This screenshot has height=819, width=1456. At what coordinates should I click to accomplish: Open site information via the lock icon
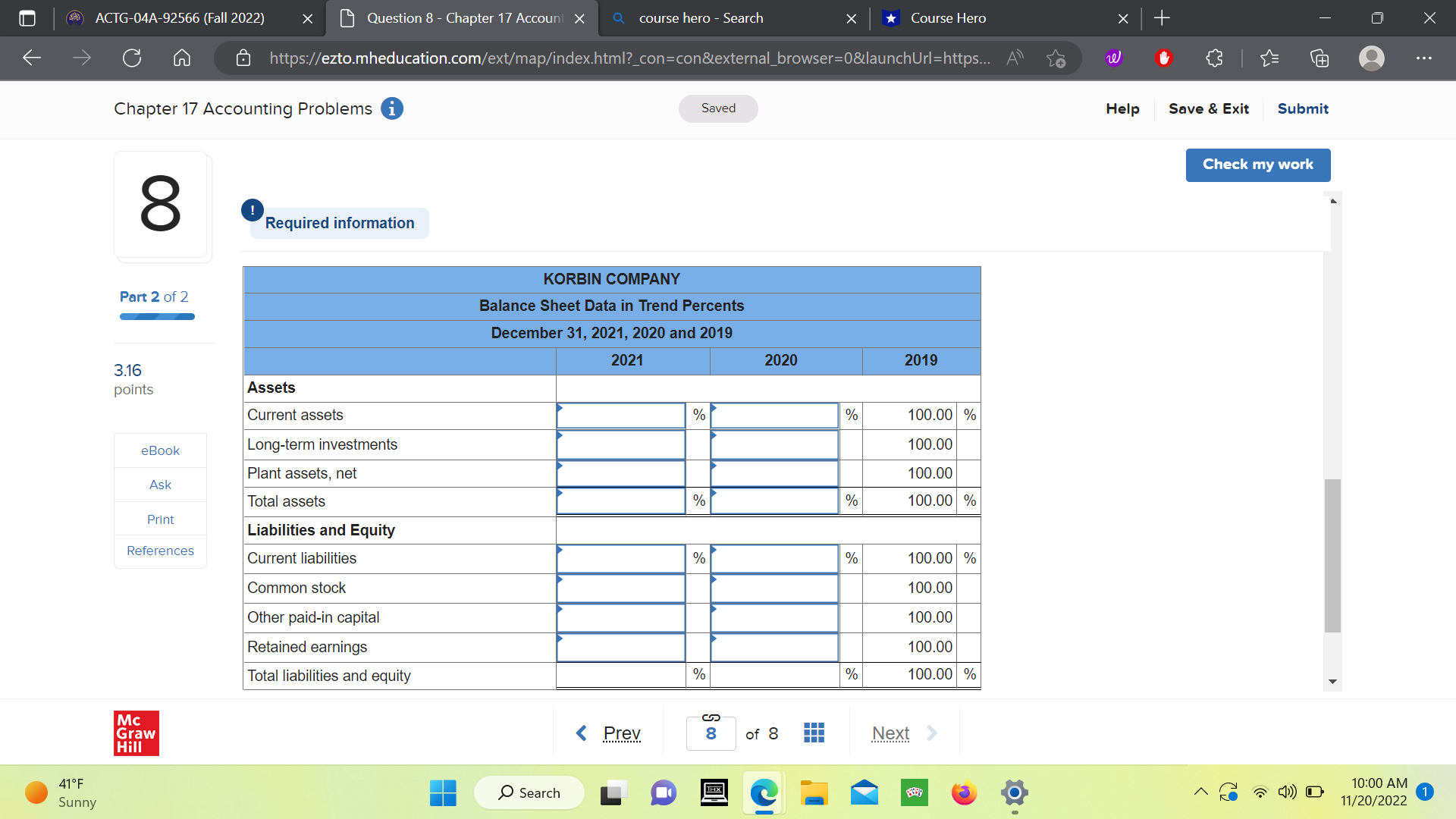tap(243, 58)
